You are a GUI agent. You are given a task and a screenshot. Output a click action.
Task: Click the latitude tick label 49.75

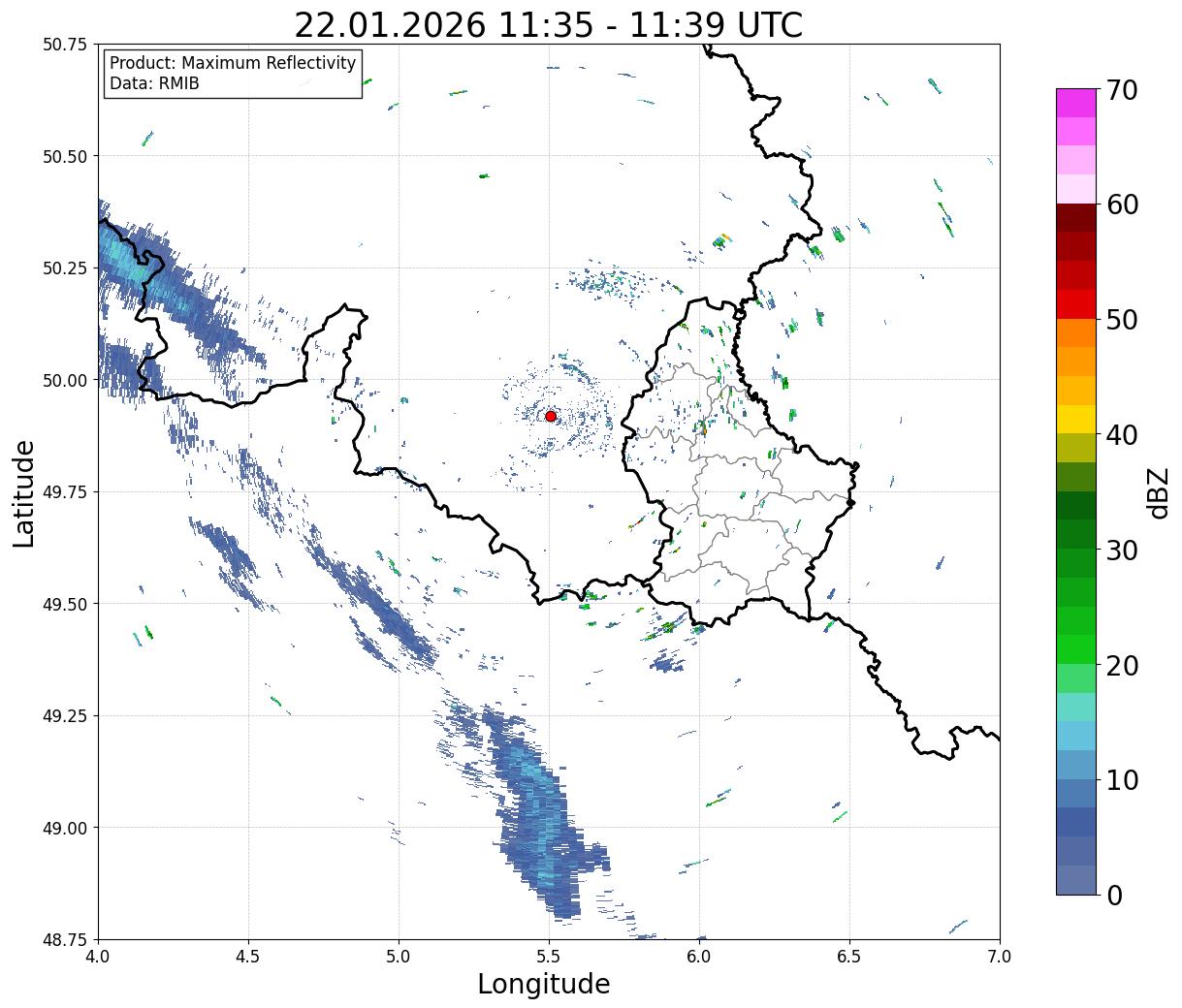click(65, 492)
